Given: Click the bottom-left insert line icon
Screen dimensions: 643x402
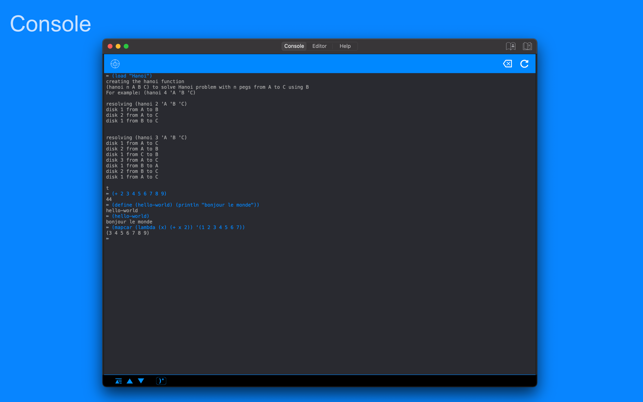Looking at the screenshot, I should click(x=118, y=381).
